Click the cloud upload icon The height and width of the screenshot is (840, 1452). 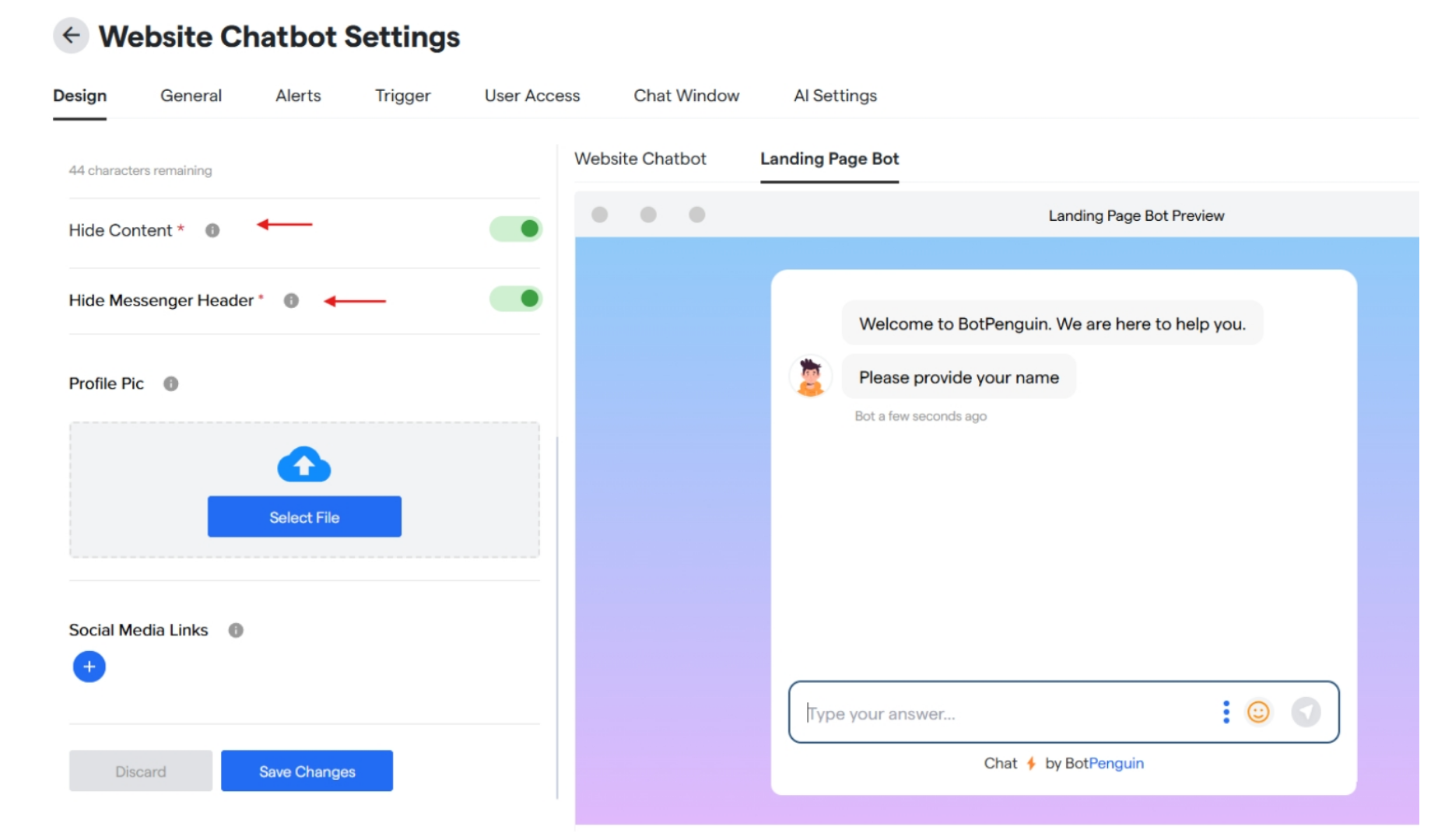[303, 464]
